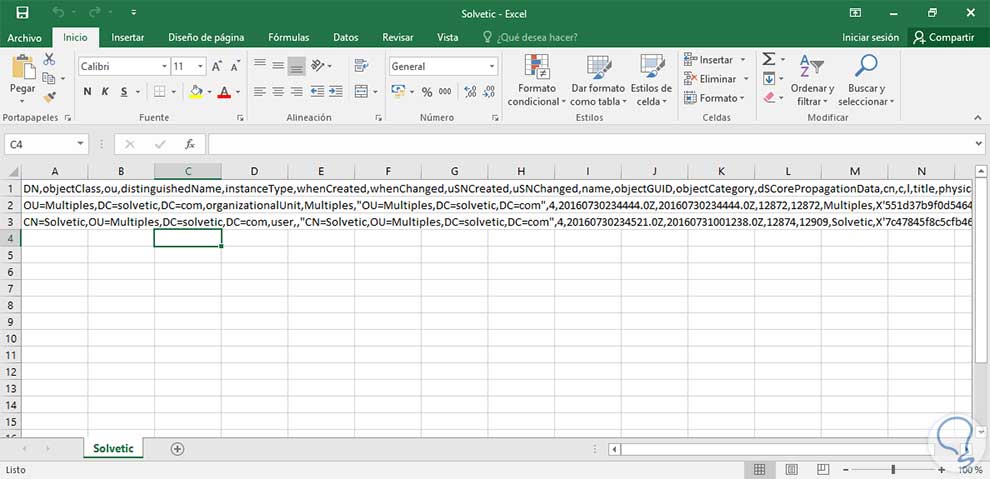Increase font size with larger A icon
990x479 pixels.
(x=217, y=66)
